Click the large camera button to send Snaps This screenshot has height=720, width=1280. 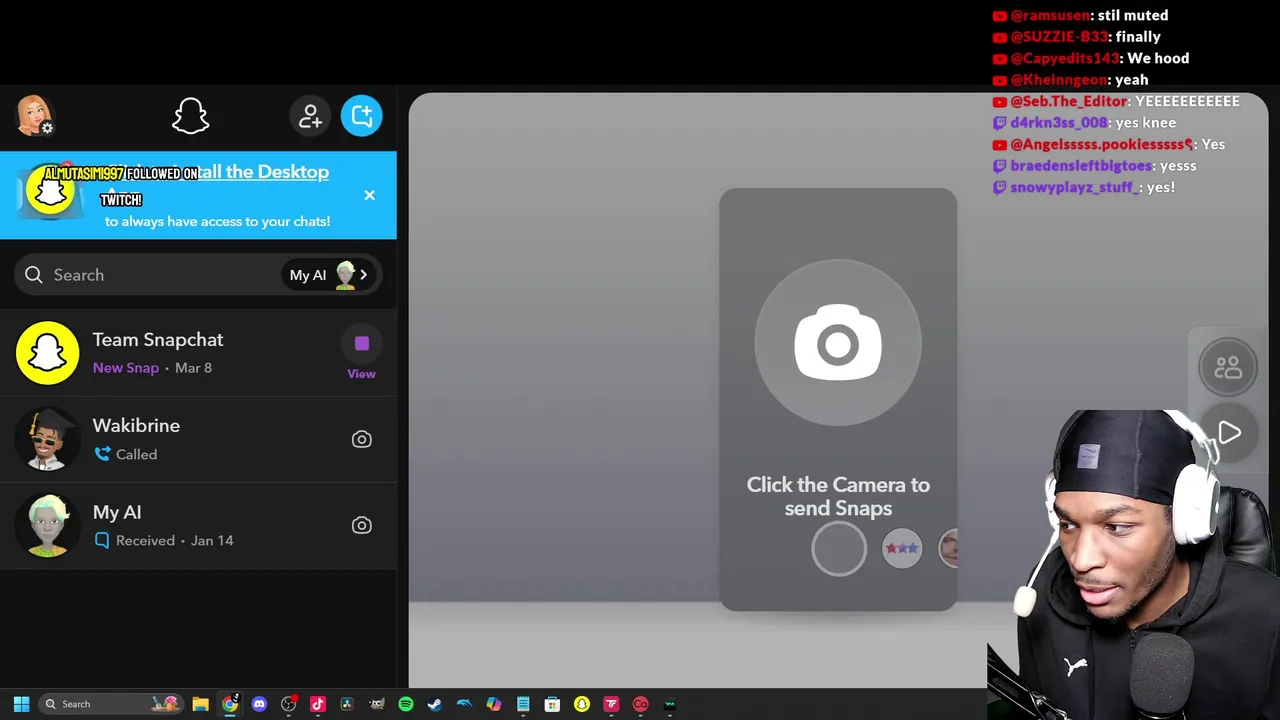838,343
